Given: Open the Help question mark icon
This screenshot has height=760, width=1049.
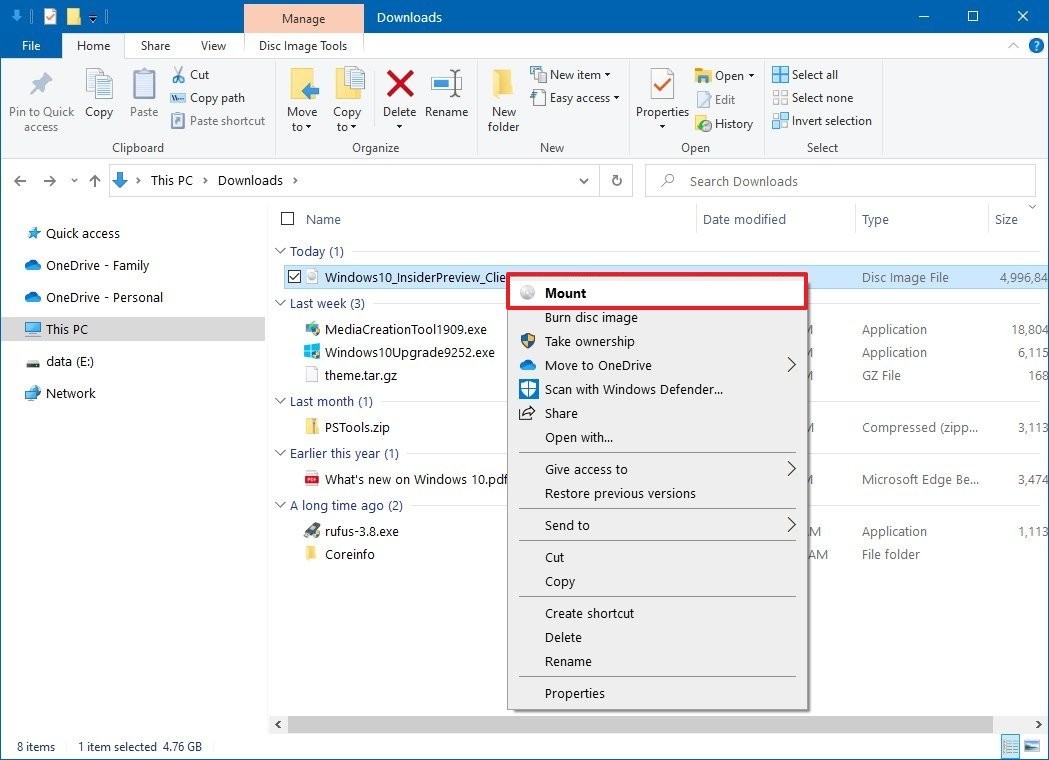Looking at the screenshot, I should pyautogui.click(x=1036, y=45).
